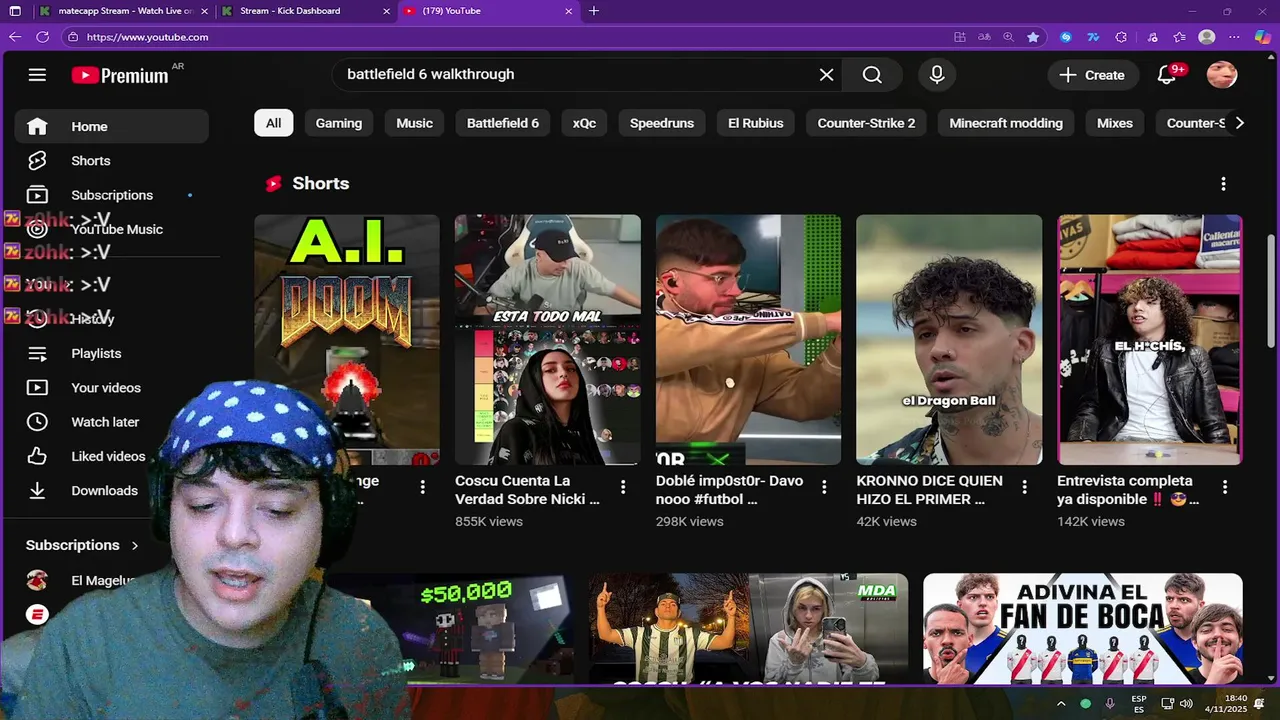This screenshot has width=1280, height=720.
Task: Open the volume icon in system tray
Action: (1187, 704)
